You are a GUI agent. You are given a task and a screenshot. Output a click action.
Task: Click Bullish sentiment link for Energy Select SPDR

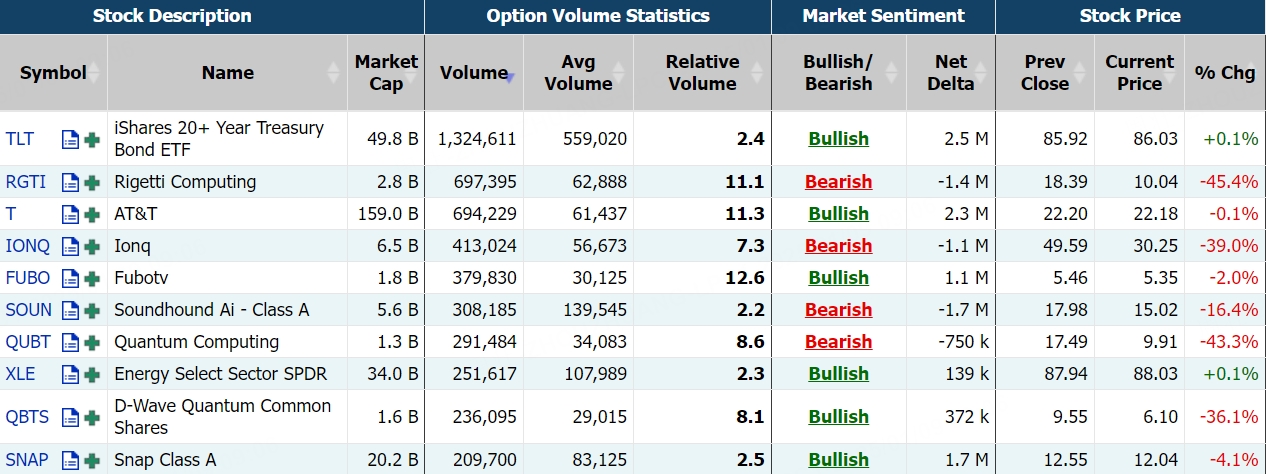coord(838,374)
